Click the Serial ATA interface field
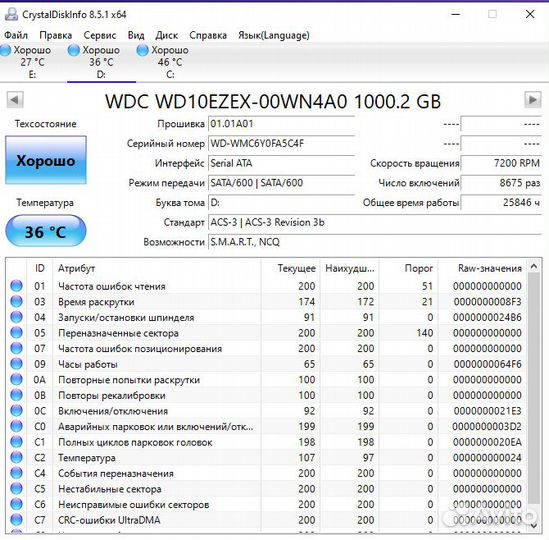Image resolution: width=549 pixels, height=540 pixels. tap(282, 163)
